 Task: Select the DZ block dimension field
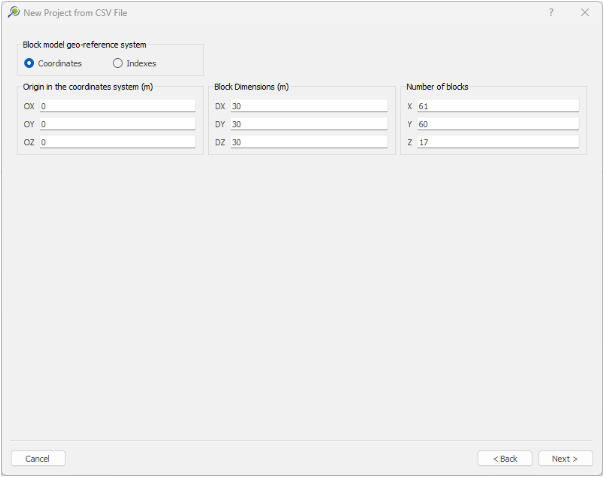point(309,142)
